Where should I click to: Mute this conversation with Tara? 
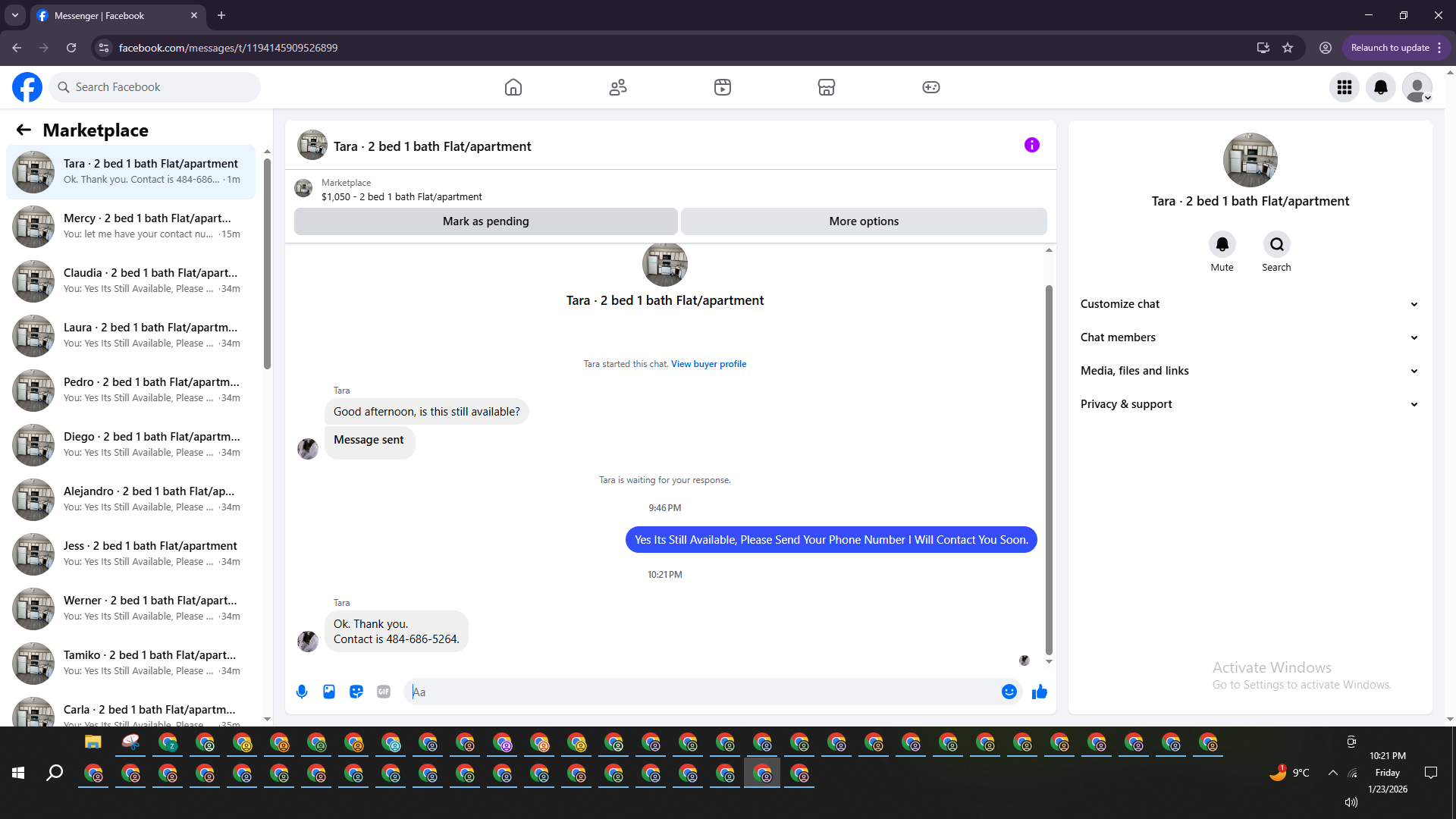click(1222, 245)
